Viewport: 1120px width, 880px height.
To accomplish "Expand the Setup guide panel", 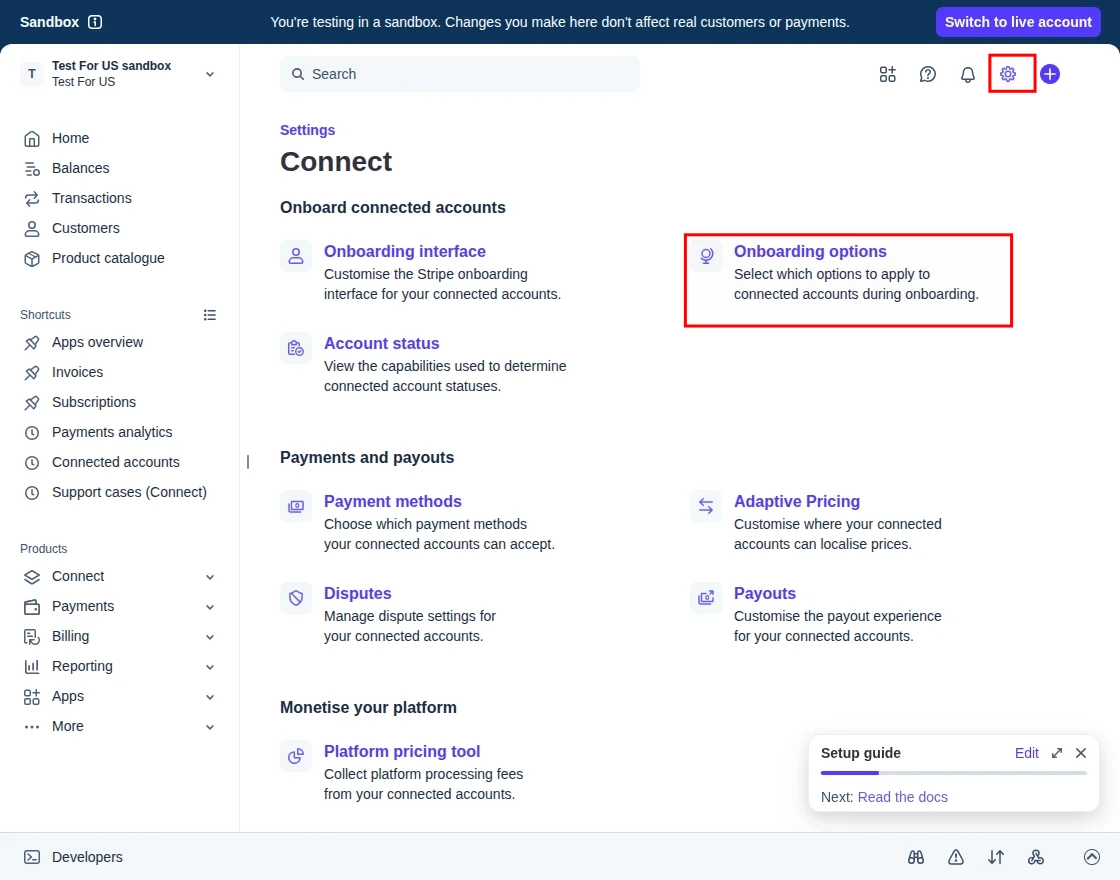I will pos(1056,753).
